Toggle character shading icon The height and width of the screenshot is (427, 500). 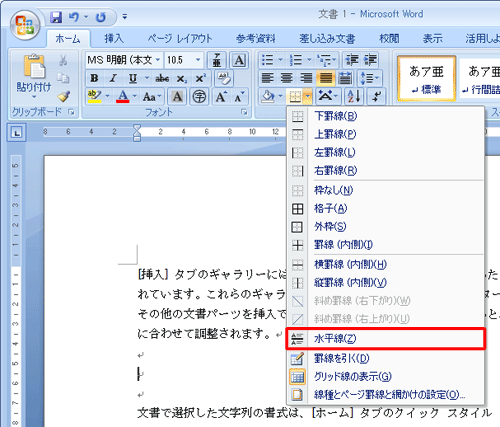point(177,97)
